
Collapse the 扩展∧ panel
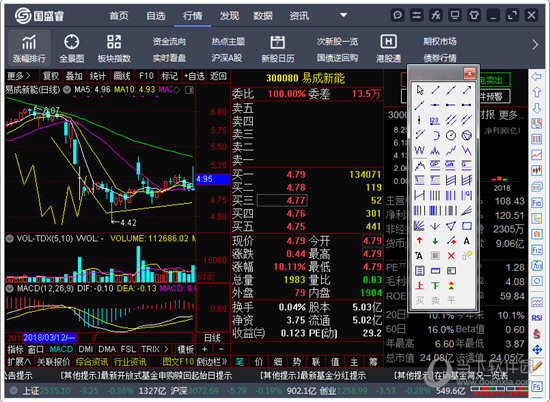19,361
